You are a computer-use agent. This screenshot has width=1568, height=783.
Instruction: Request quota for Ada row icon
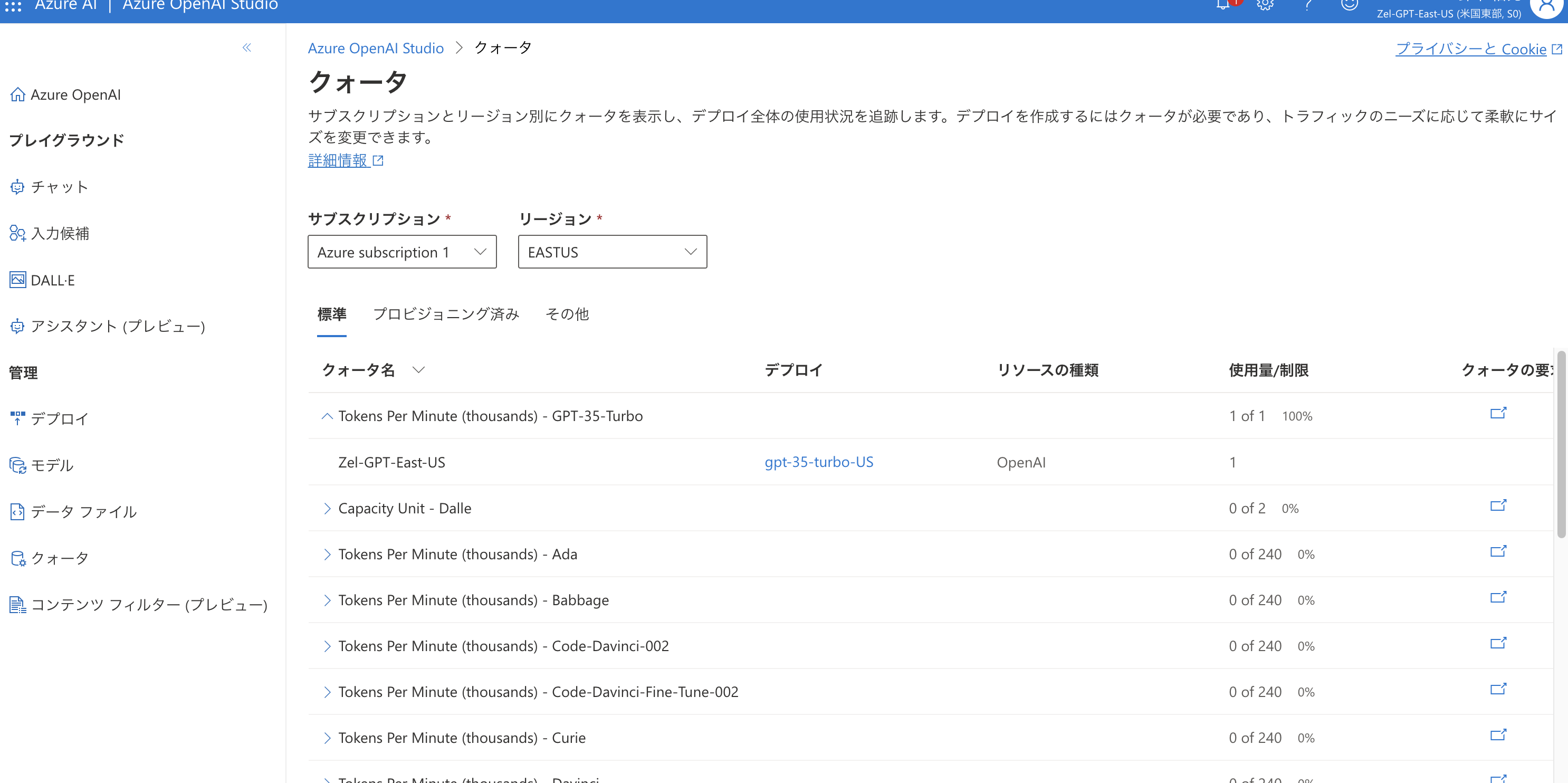[1498, 551]
